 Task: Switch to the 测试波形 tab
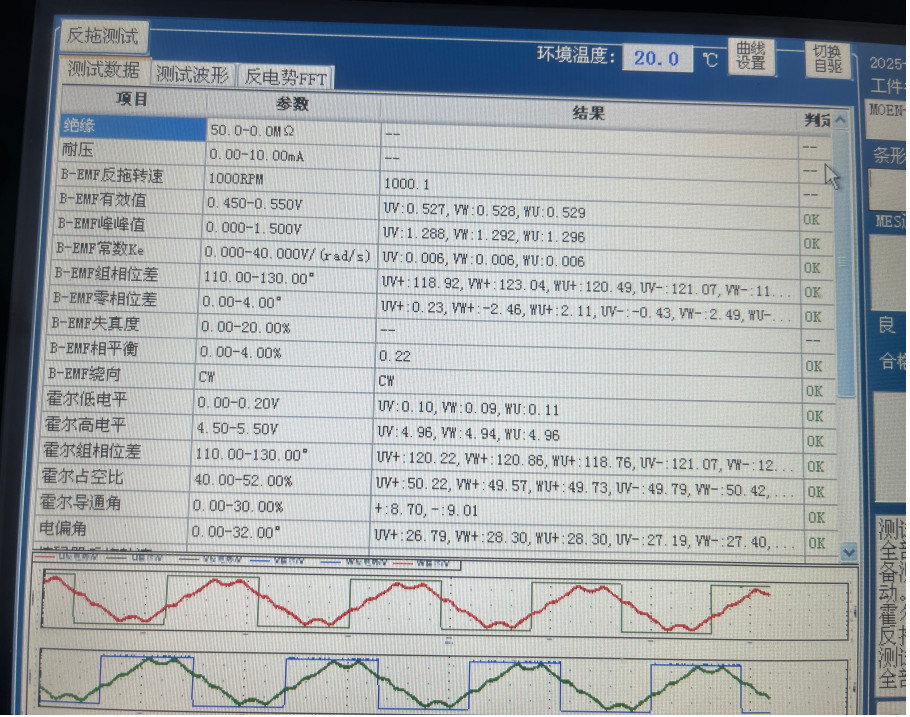click(x=192, y=75)
